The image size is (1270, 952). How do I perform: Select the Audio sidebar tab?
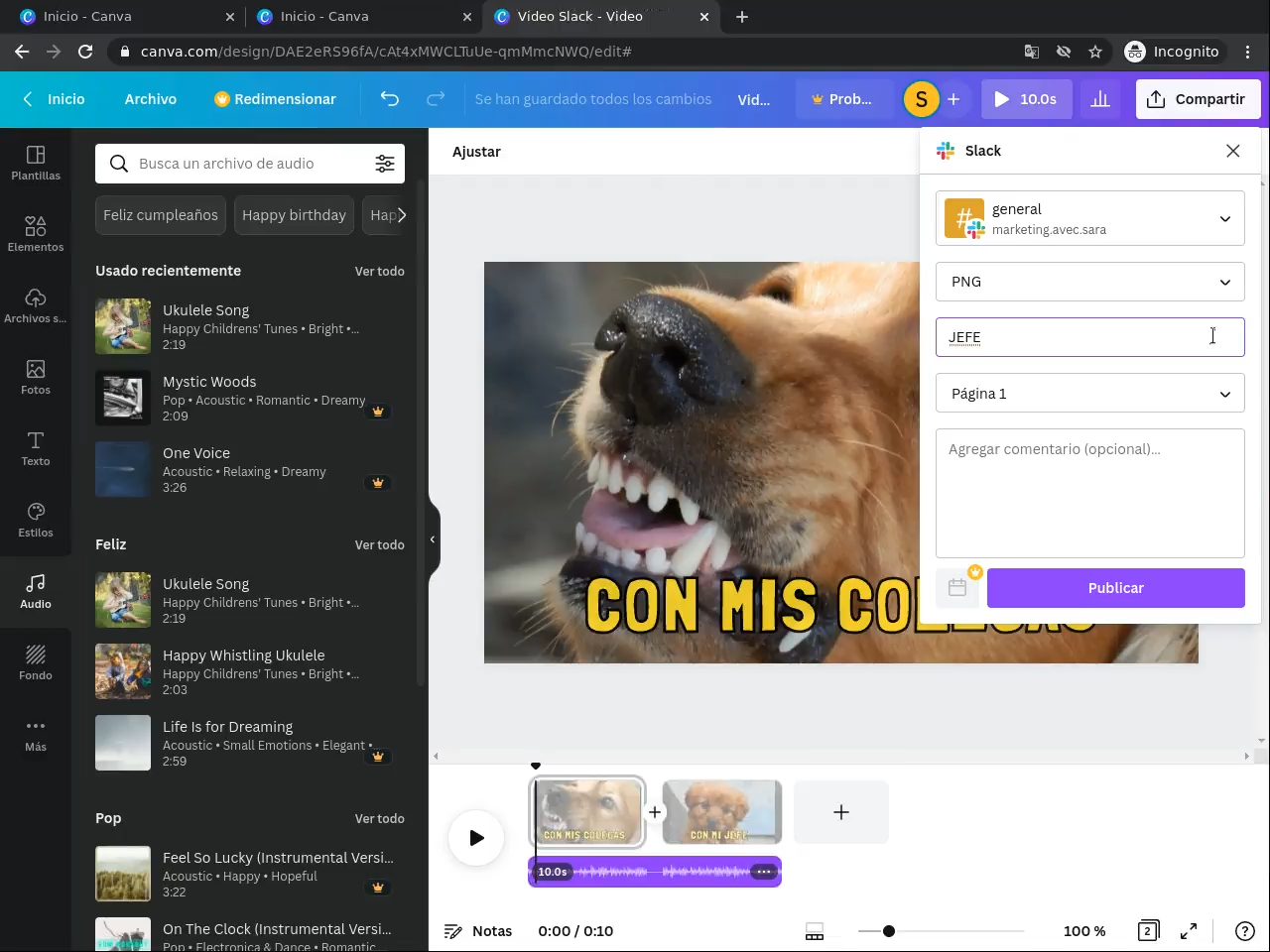[x=36, y=591]
